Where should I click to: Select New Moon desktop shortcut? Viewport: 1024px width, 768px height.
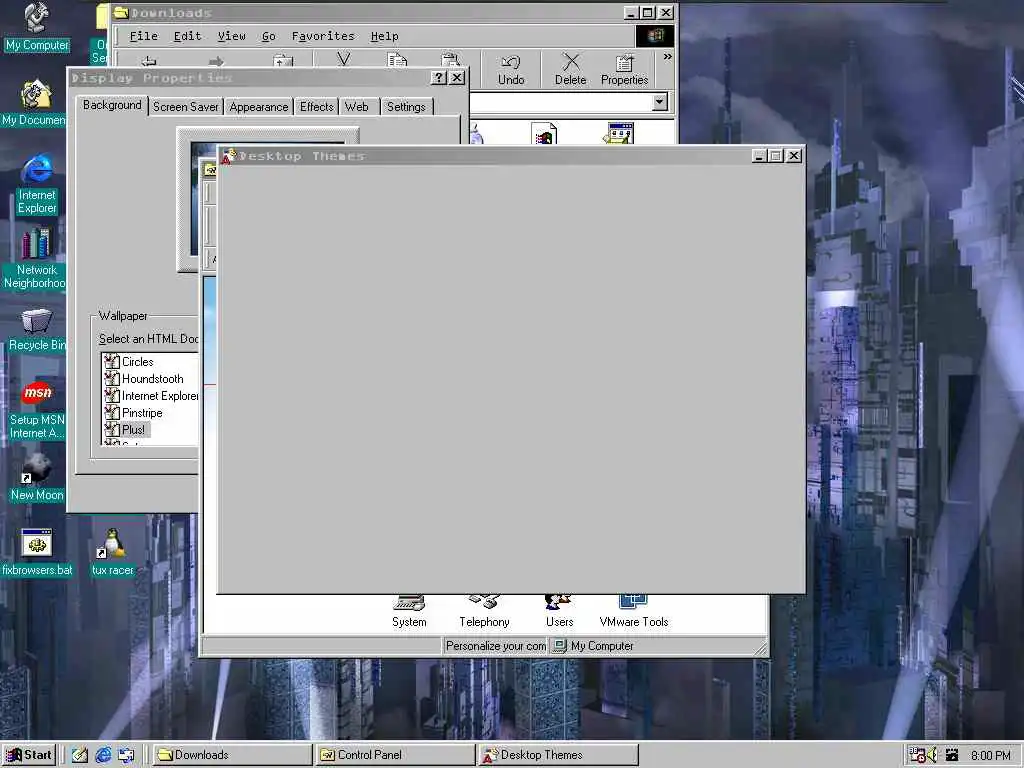tap(37, 477)
